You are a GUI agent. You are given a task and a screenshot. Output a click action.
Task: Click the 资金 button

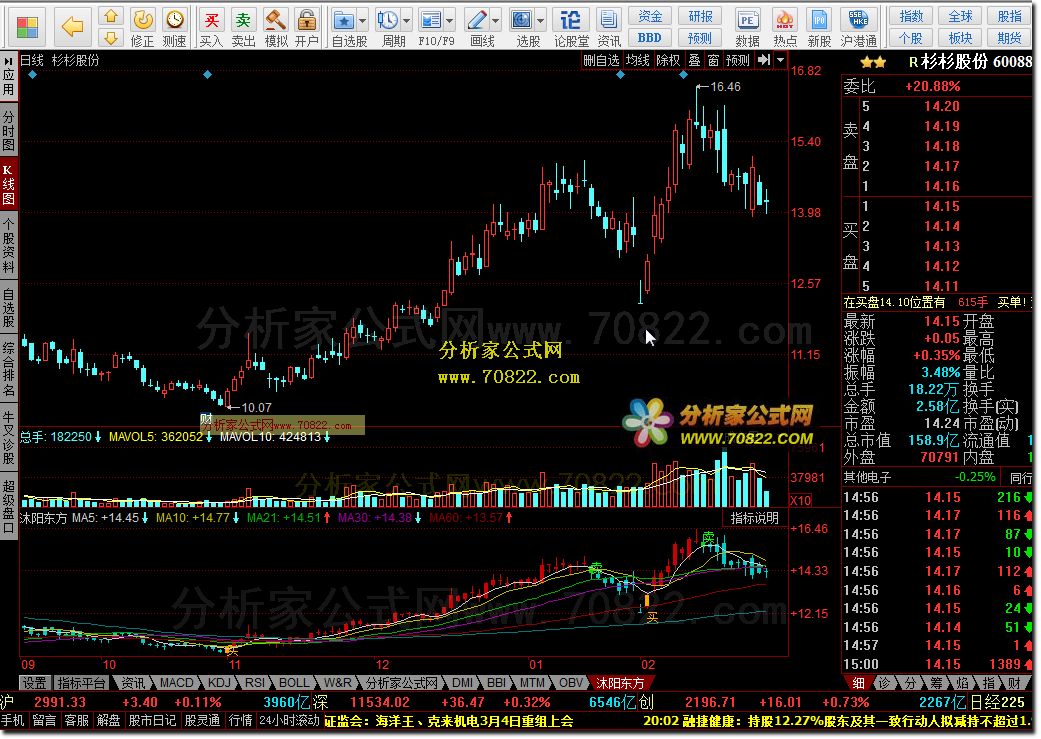650,16
